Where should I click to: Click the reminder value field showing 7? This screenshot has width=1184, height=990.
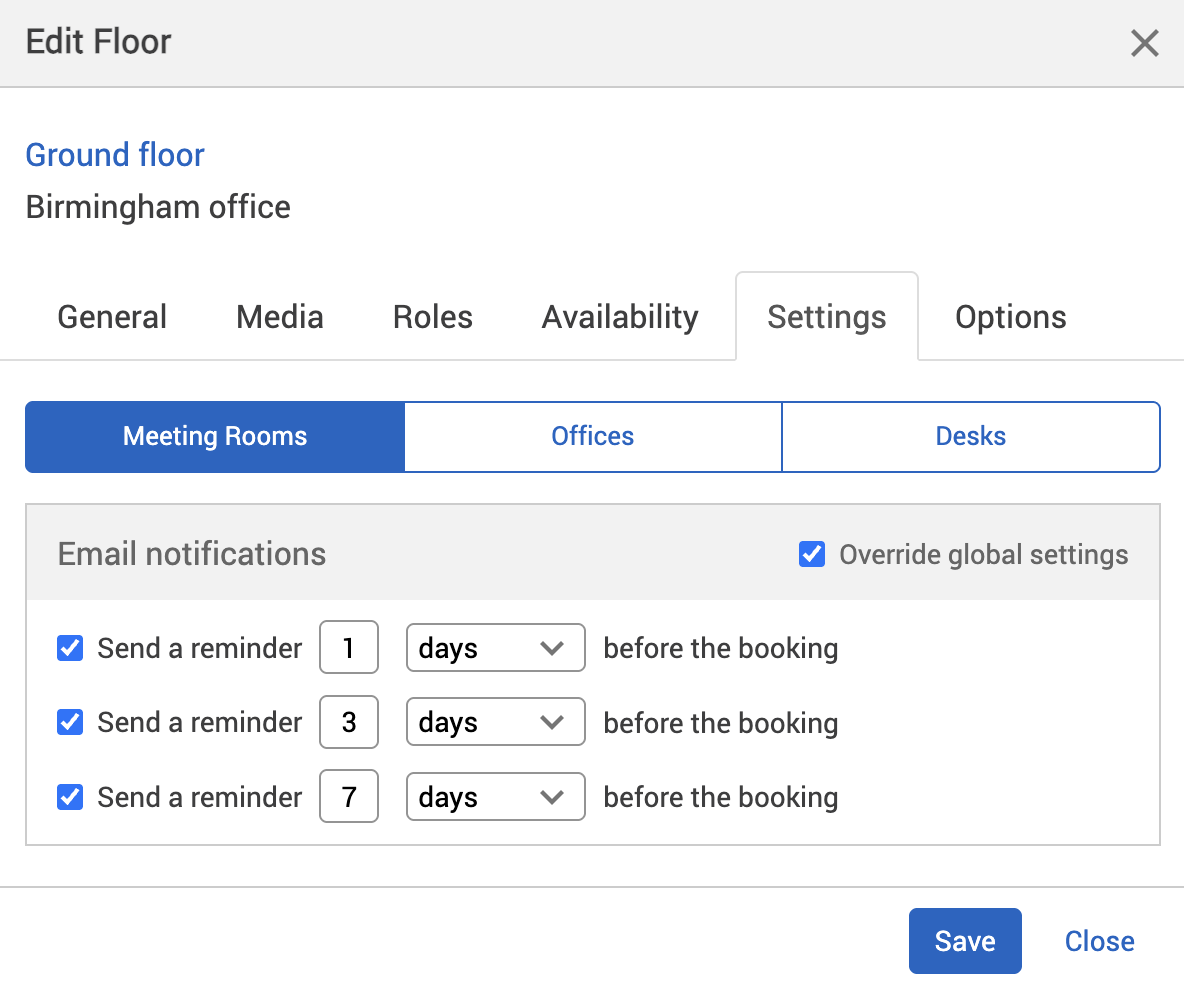pos(348,796)
